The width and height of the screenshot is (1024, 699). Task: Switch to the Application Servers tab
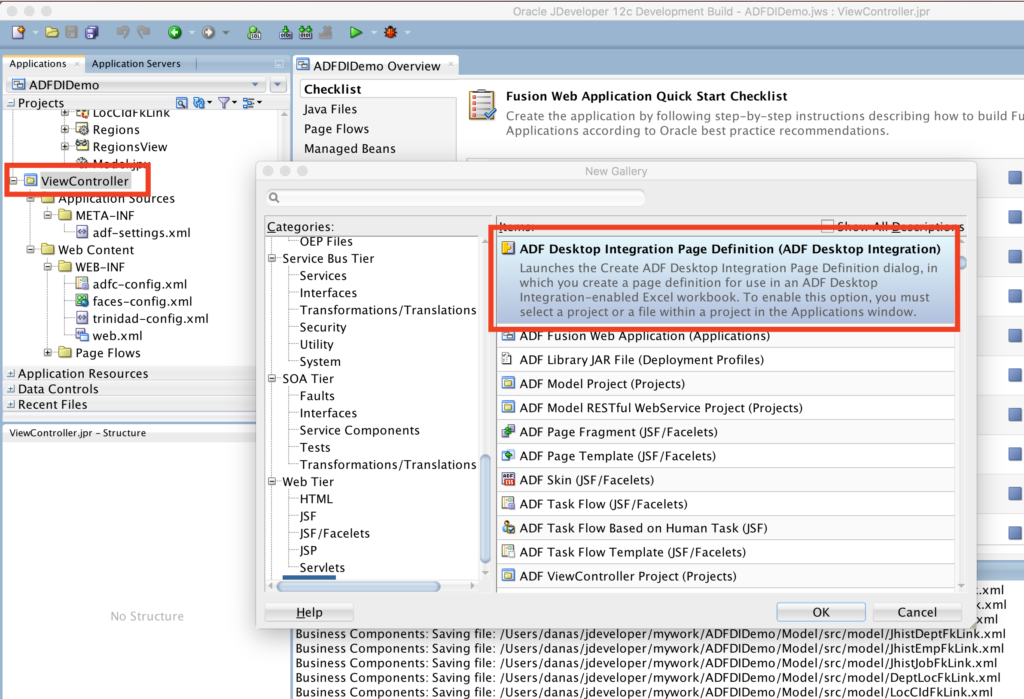(x=136, y=64)
